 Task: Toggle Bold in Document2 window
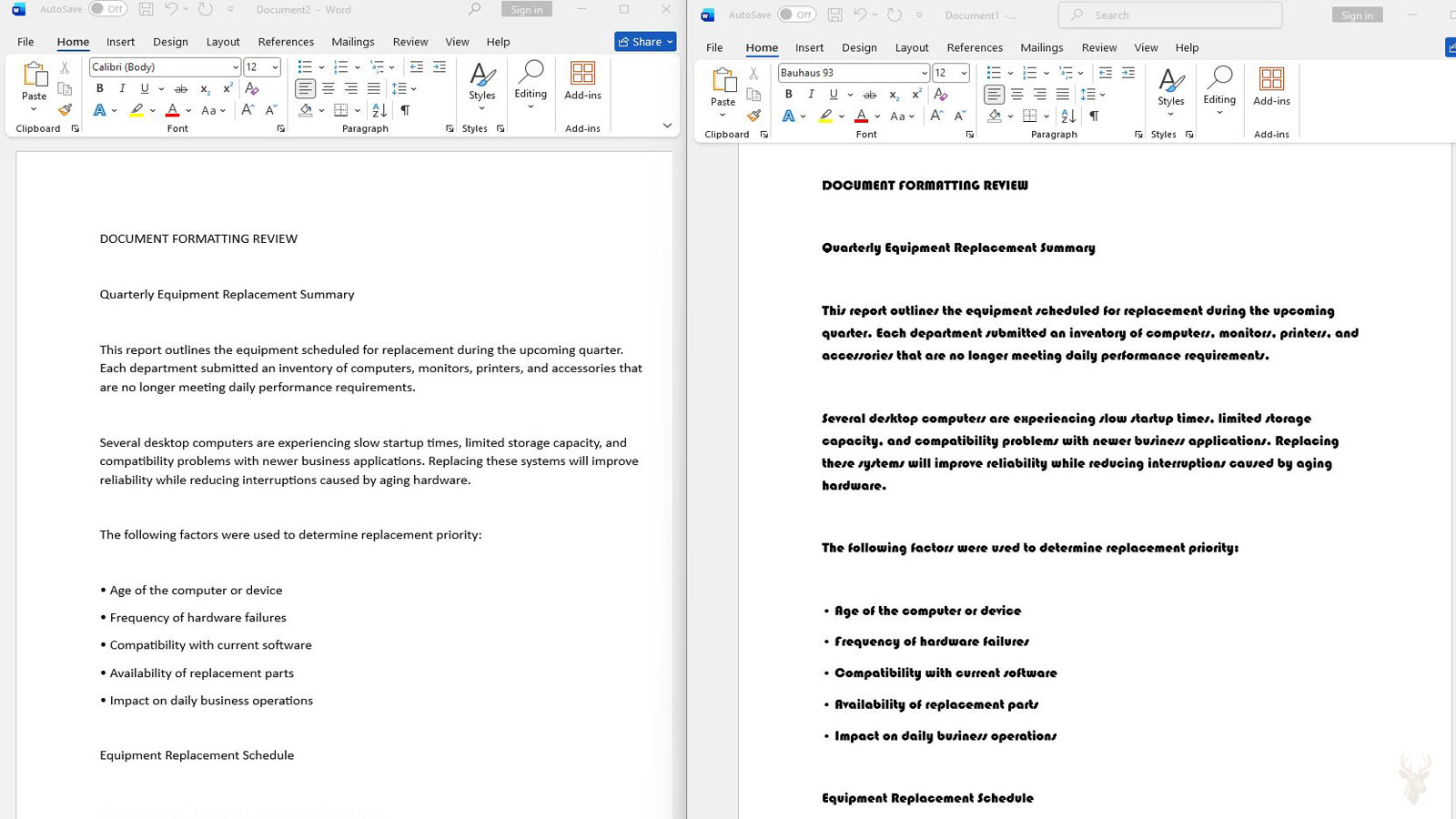tap(100, 88)
